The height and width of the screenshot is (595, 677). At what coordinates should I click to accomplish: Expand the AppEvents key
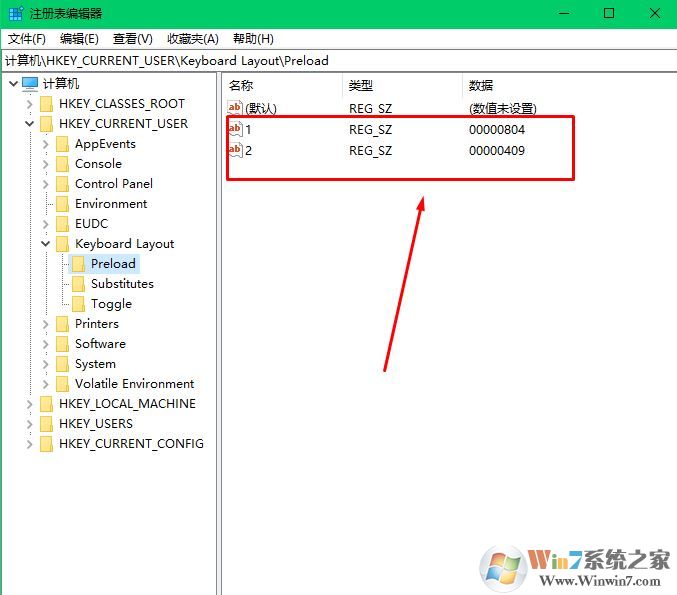pyautogui.click(x=46, y=144)
